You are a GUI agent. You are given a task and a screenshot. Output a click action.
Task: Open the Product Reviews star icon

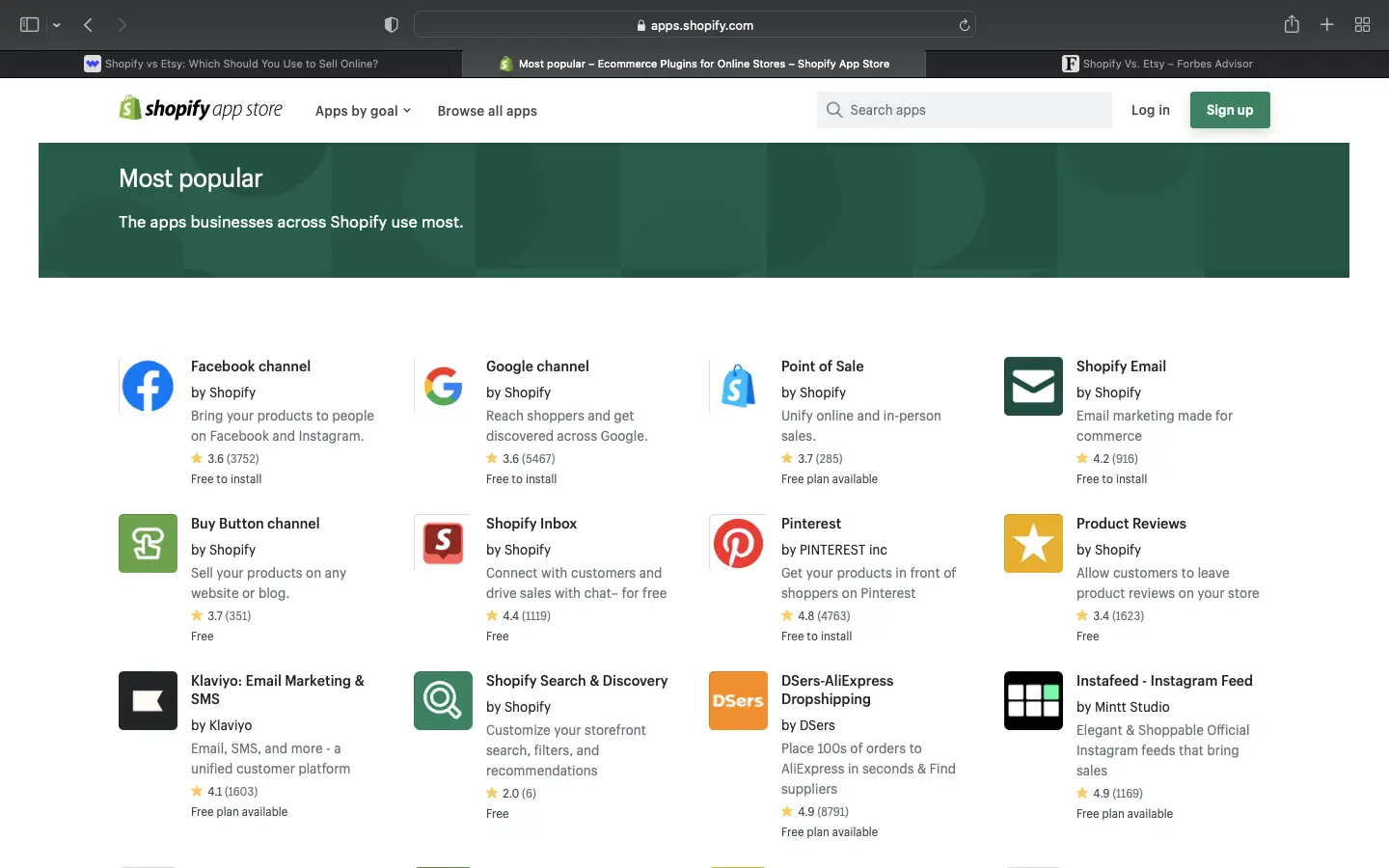coord(1033,543)
